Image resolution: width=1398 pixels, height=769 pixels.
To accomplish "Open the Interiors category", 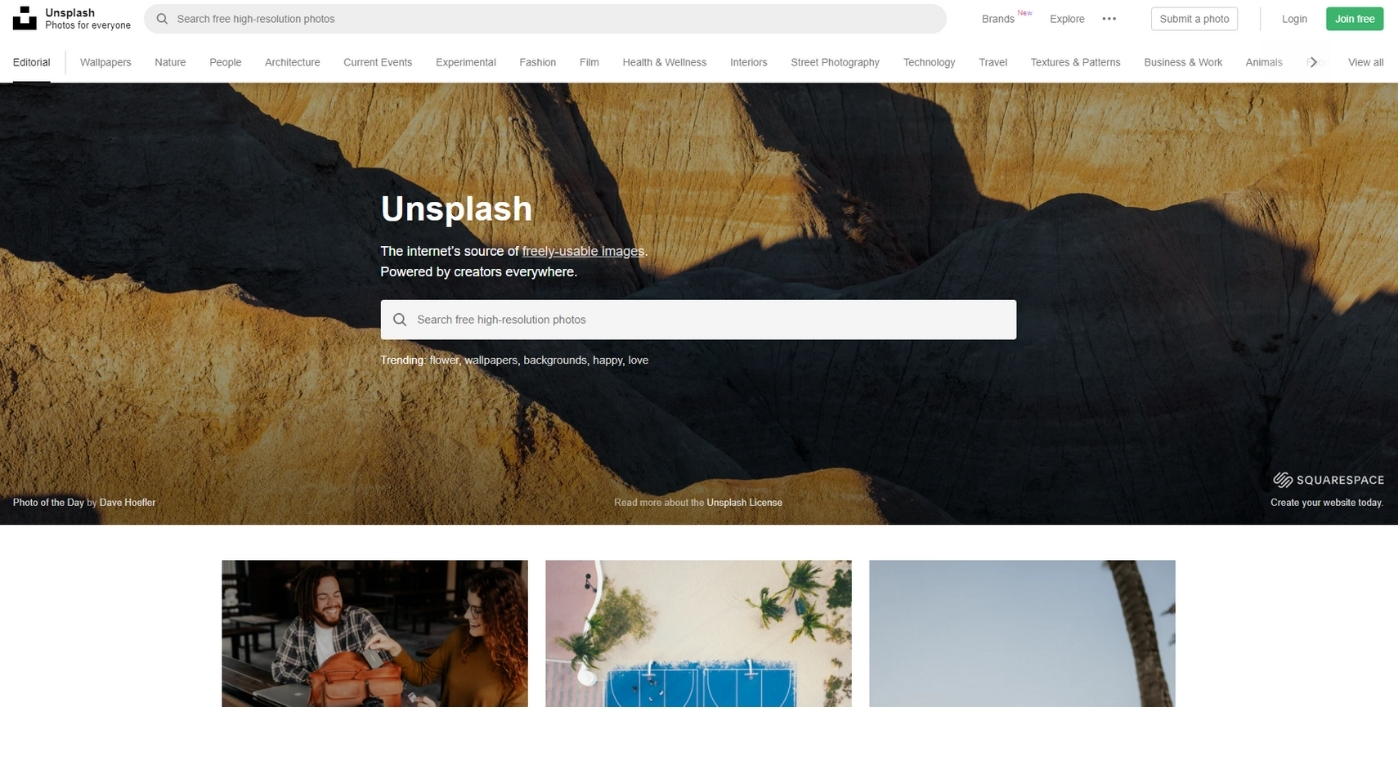I will [x=748, y=62].
